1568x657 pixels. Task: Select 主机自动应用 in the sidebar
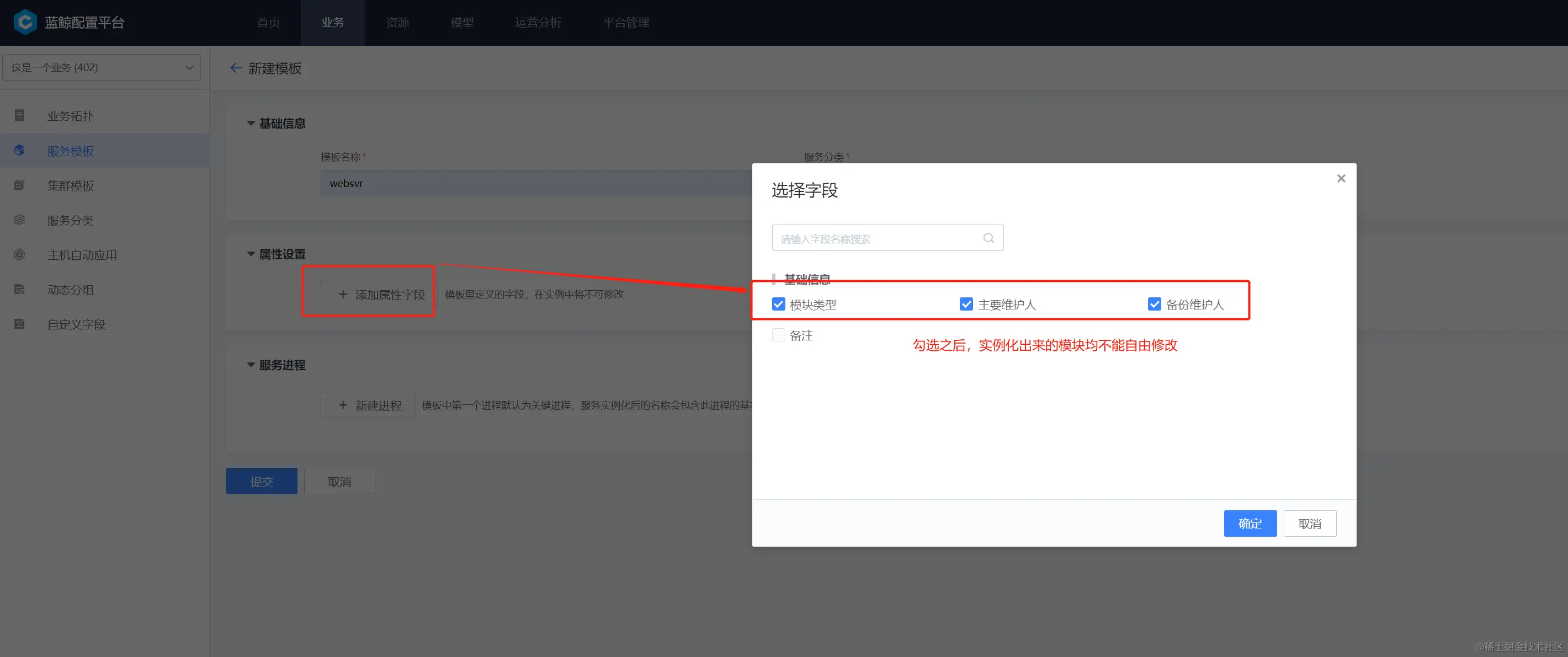click(105, 254)
